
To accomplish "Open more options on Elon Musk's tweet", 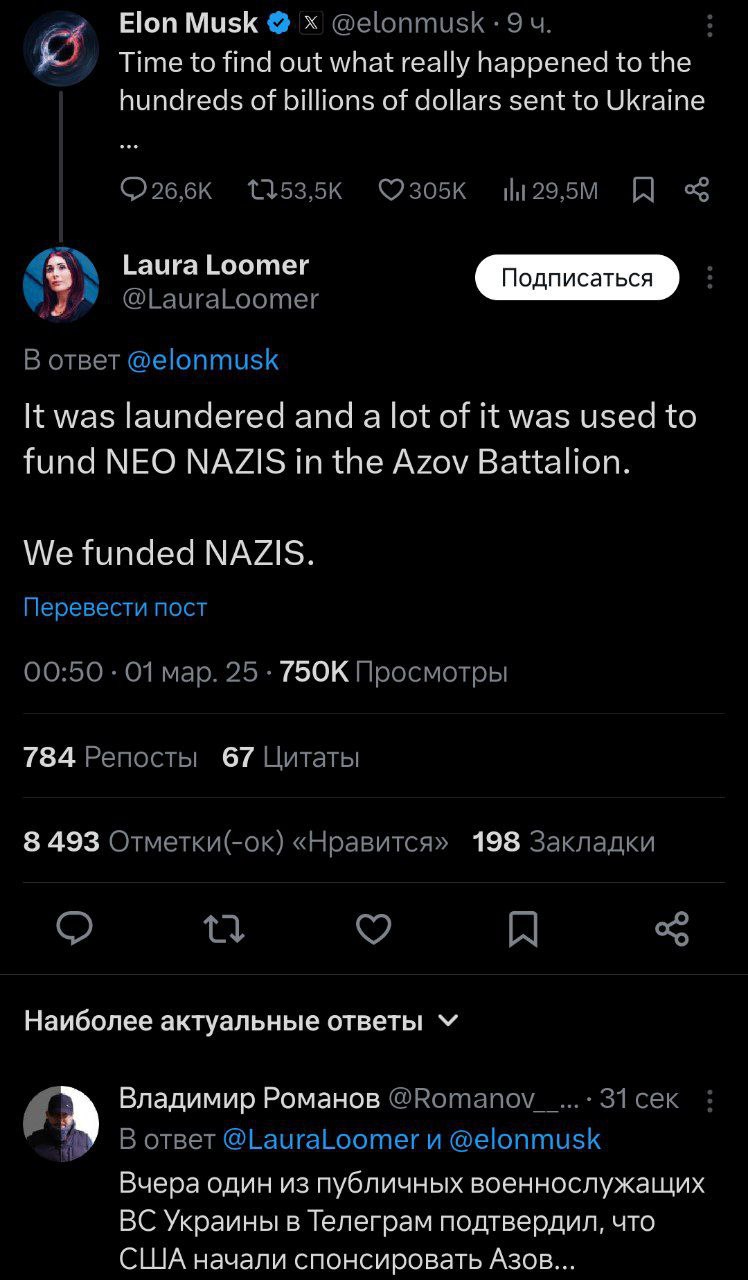I will 710,24.
